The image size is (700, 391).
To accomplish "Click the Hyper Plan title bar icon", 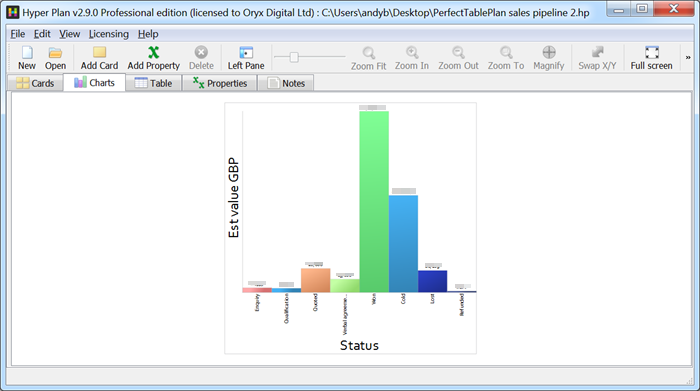I will tap(12, 12).
